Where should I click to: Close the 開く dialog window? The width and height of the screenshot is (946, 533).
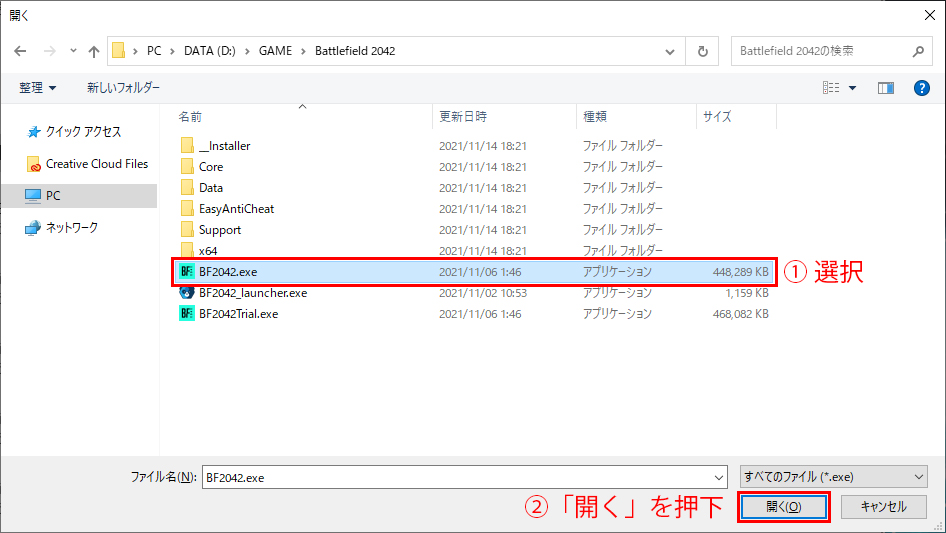tap(930, 15)
